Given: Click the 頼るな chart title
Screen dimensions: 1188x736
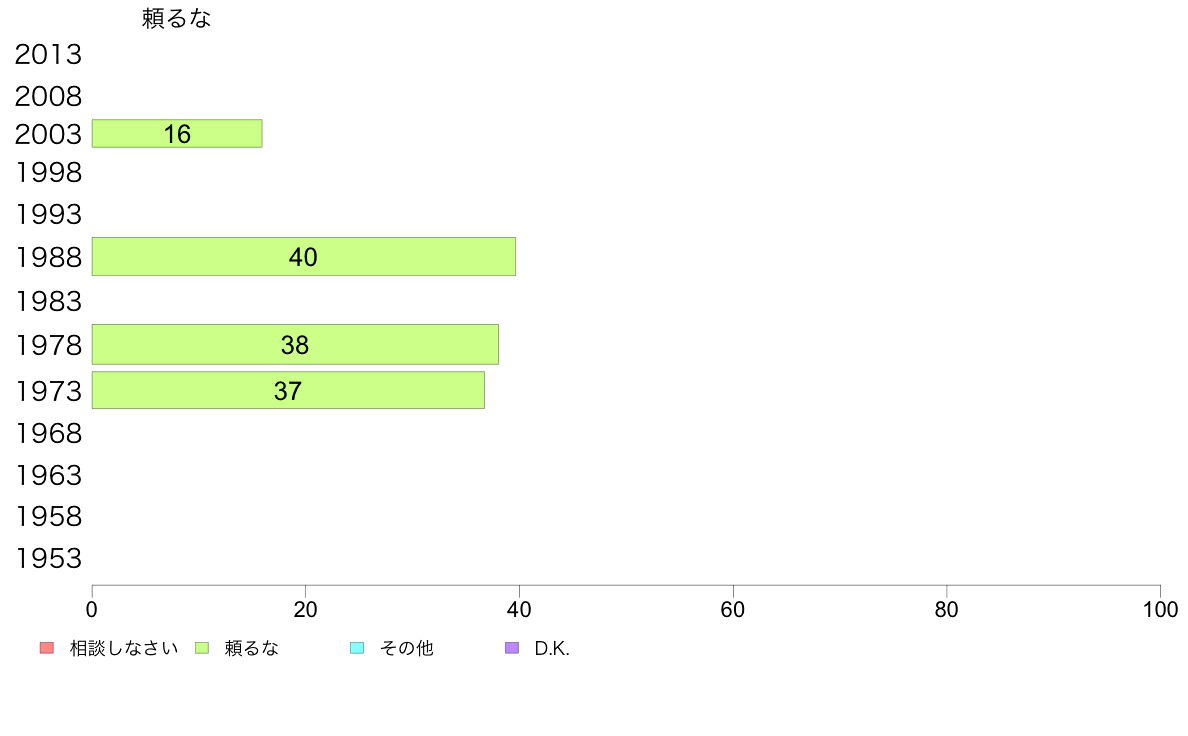Looking at the screenshot, I should (x=176, y=18).
